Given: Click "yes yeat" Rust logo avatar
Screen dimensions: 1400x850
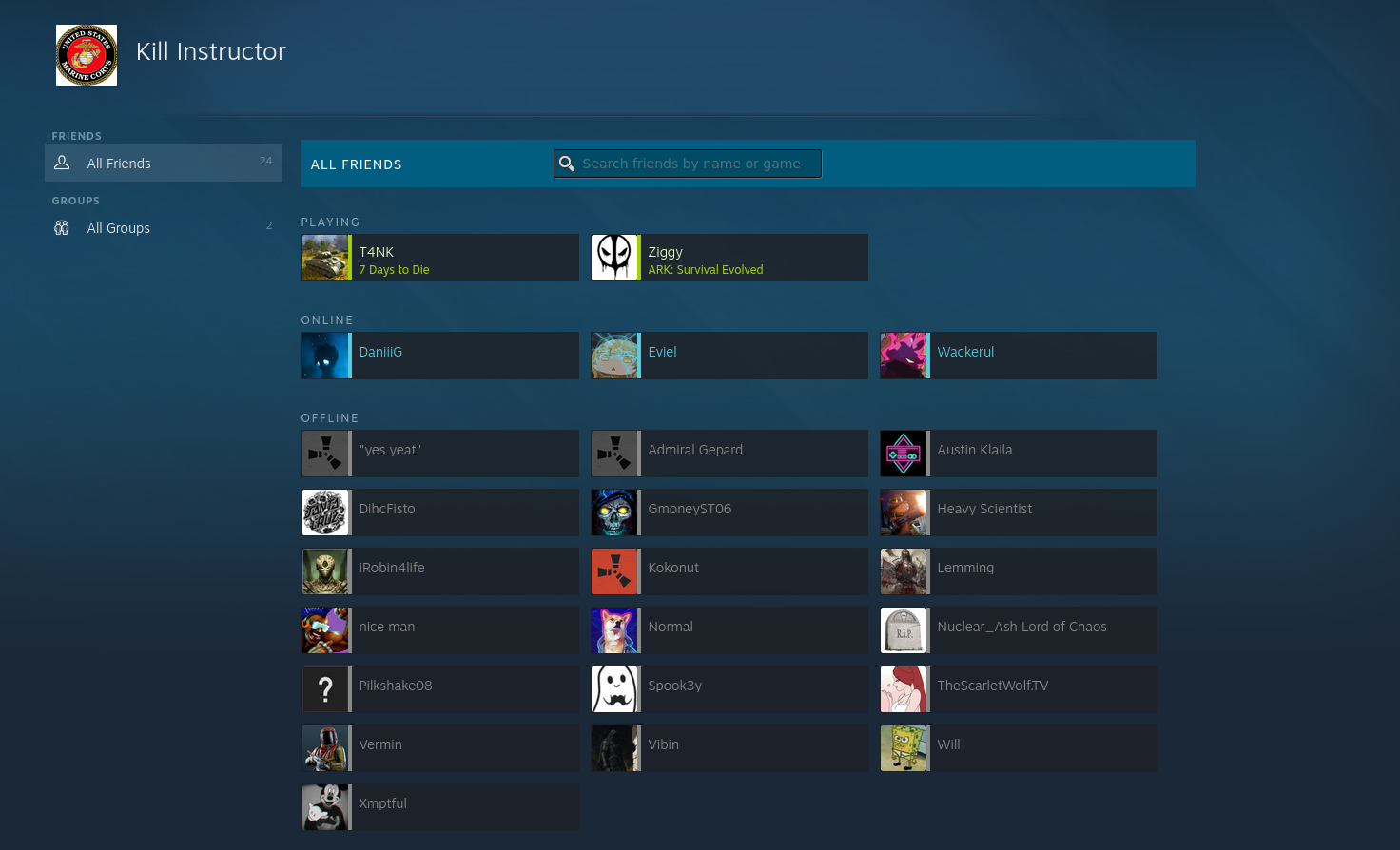Looking at the screenshot, I should click(x=325, y=454).
